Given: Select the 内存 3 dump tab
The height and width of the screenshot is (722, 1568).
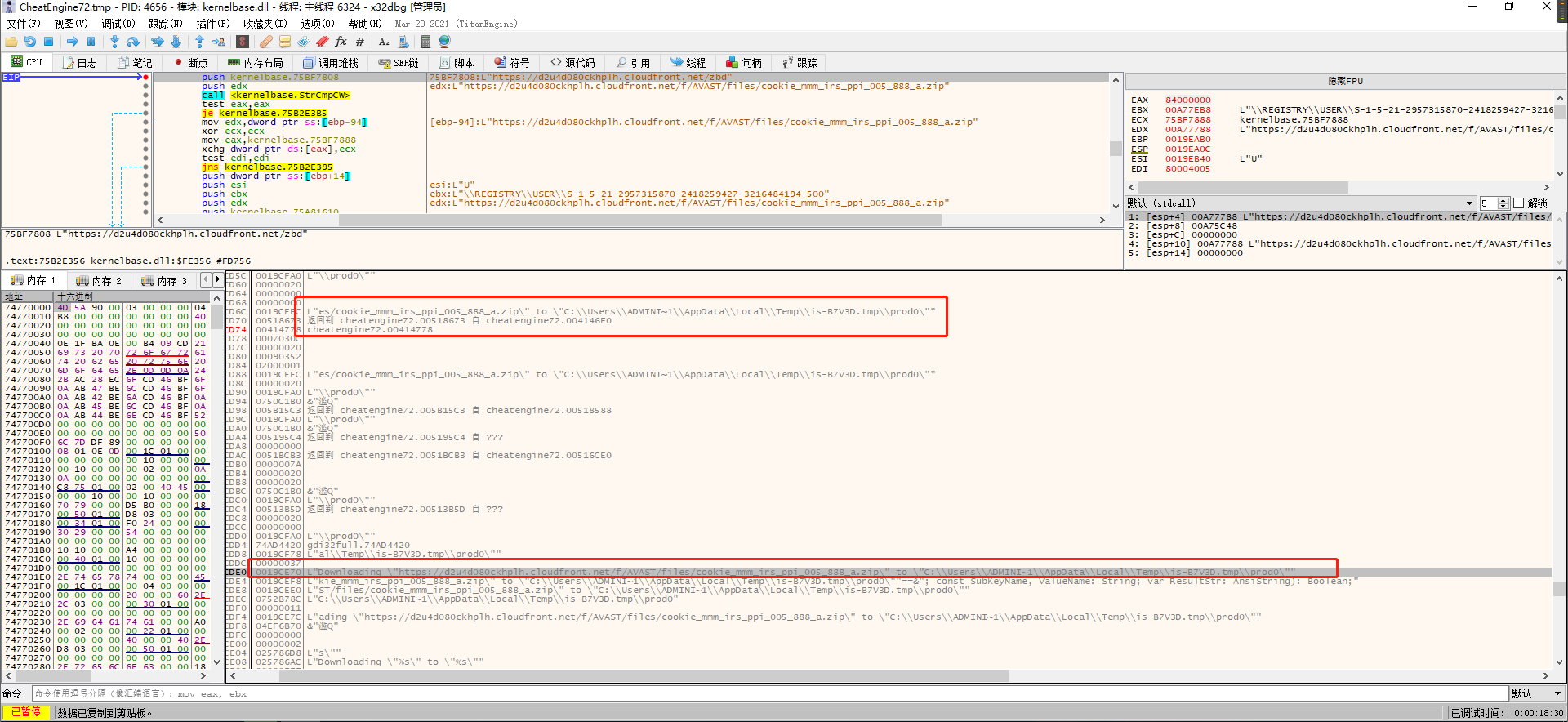Looking at the screenshot, I should 164,281.
